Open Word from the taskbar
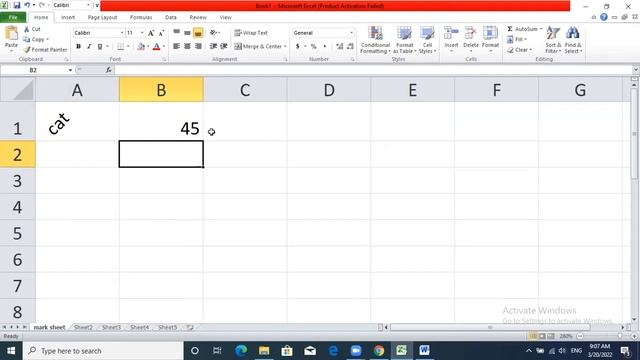The image size is (640, 360). click(x=424, y=350)
